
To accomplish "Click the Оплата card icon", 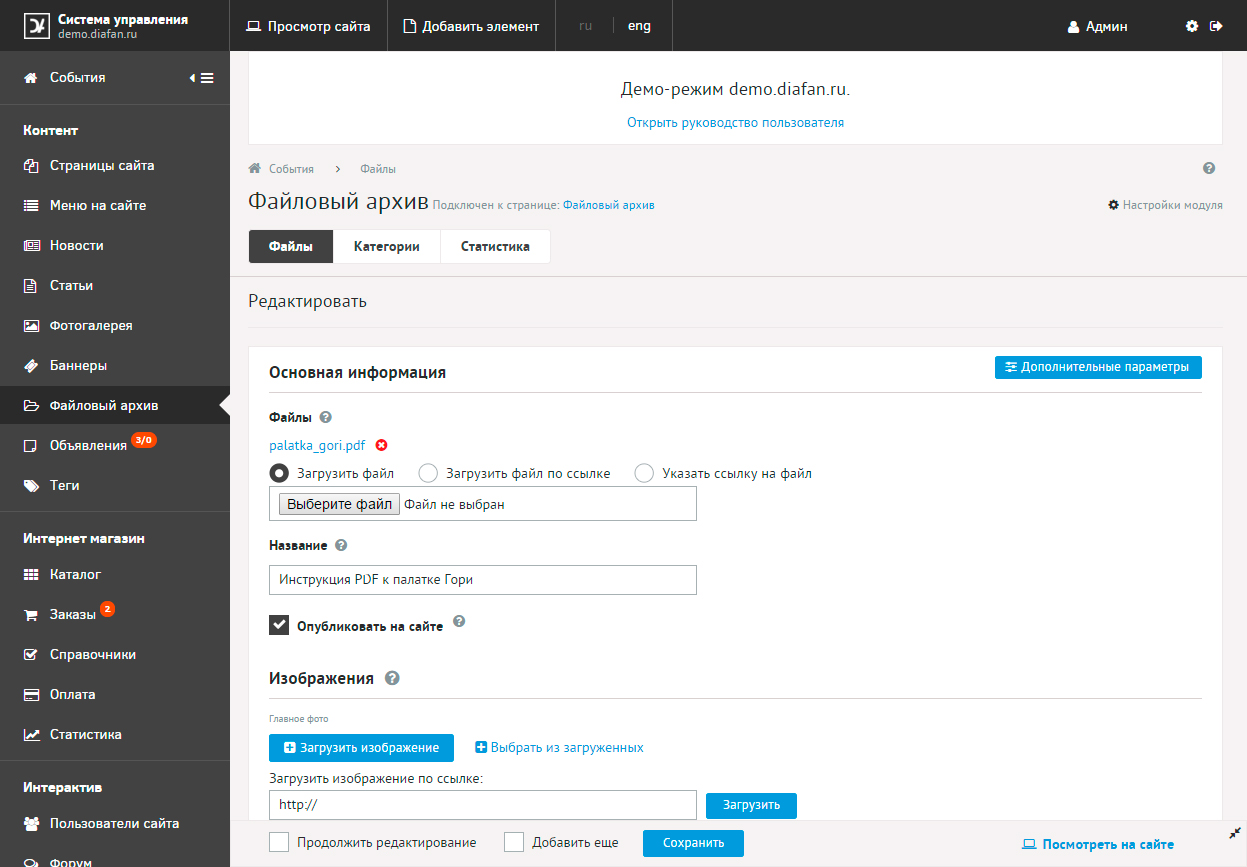I will pos(31,695).
